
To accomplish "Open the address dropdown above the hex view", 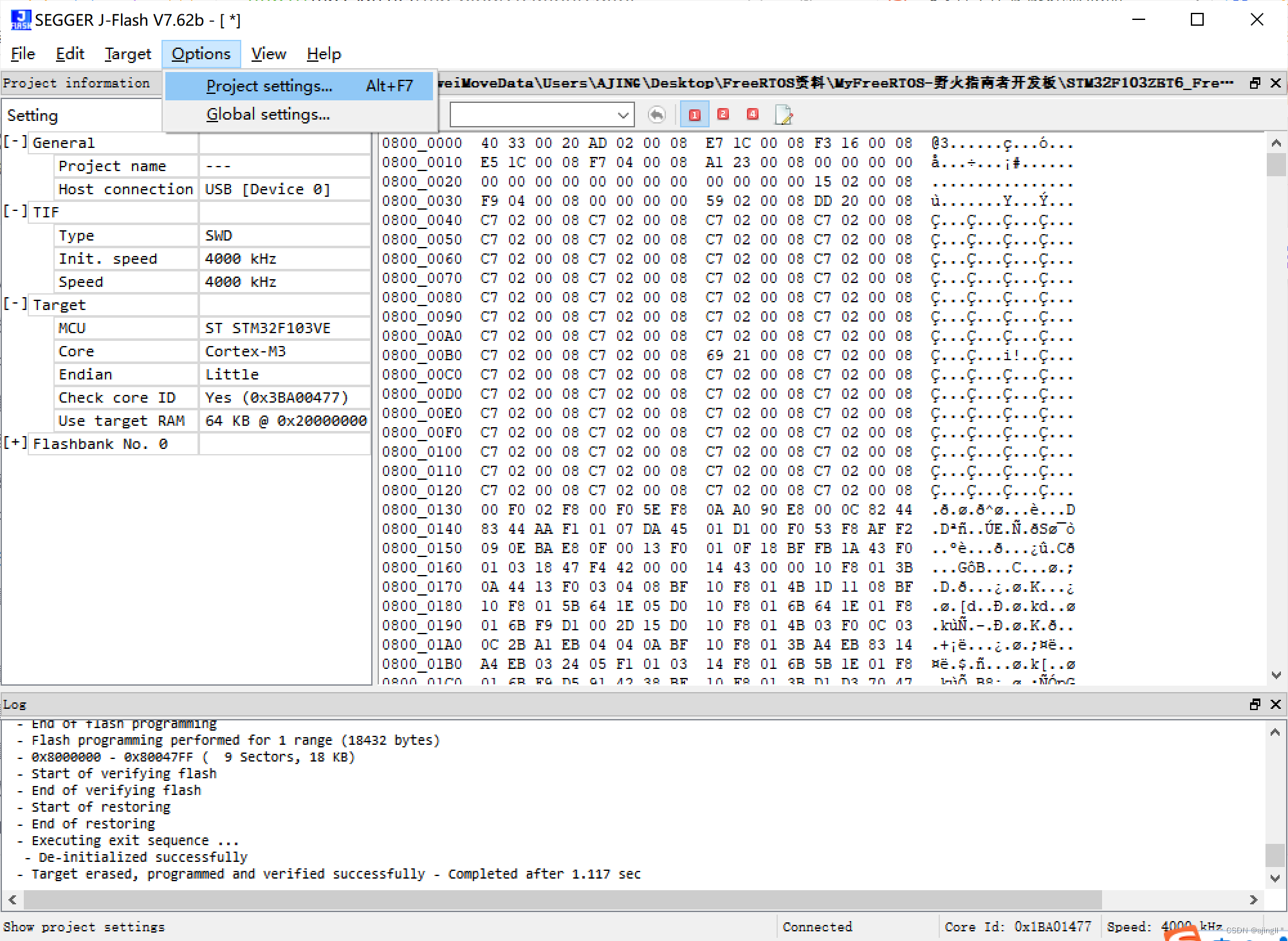I will click(621, 114).
